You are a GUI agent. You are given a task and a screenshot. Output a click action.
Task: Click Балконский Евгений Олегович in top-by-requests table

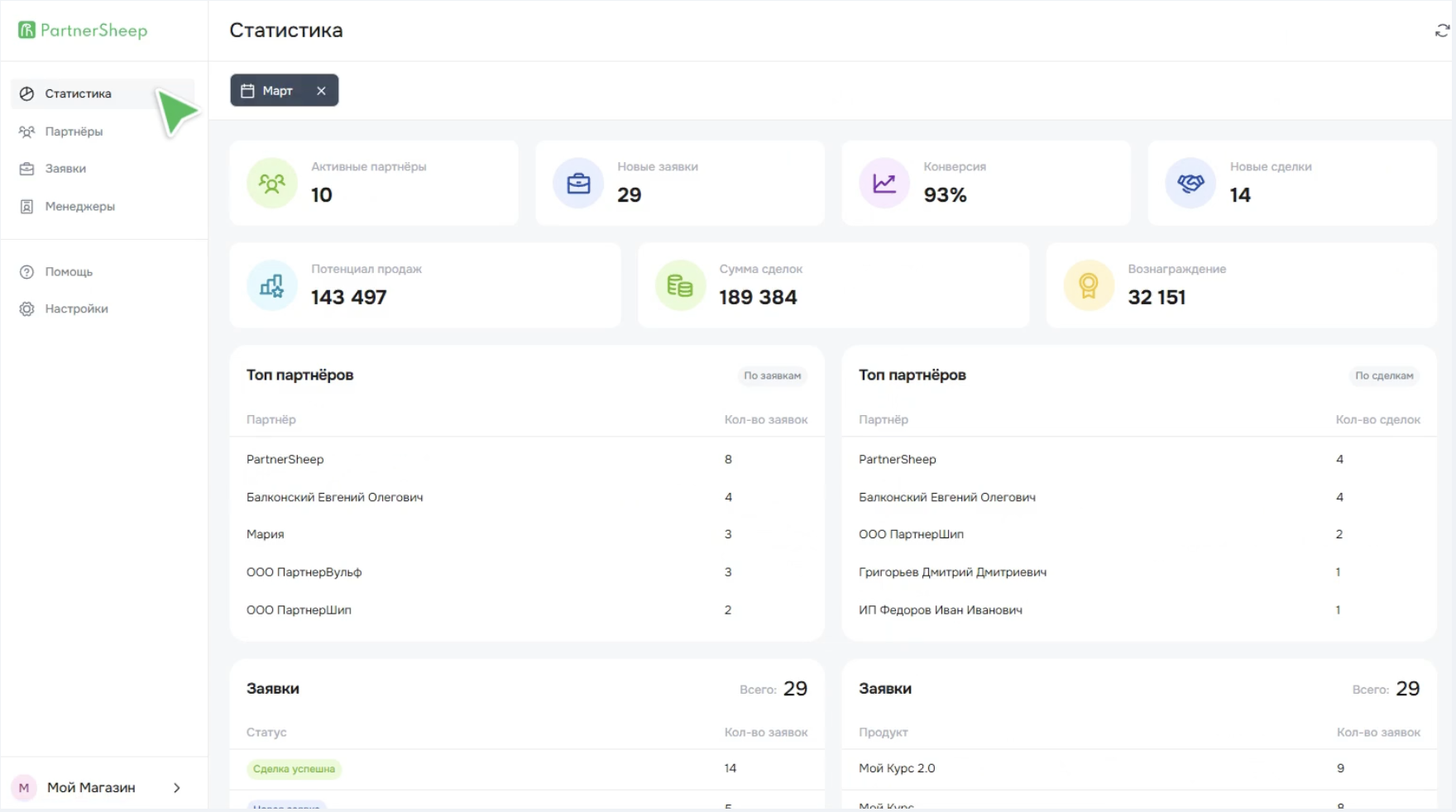[334, 497]
